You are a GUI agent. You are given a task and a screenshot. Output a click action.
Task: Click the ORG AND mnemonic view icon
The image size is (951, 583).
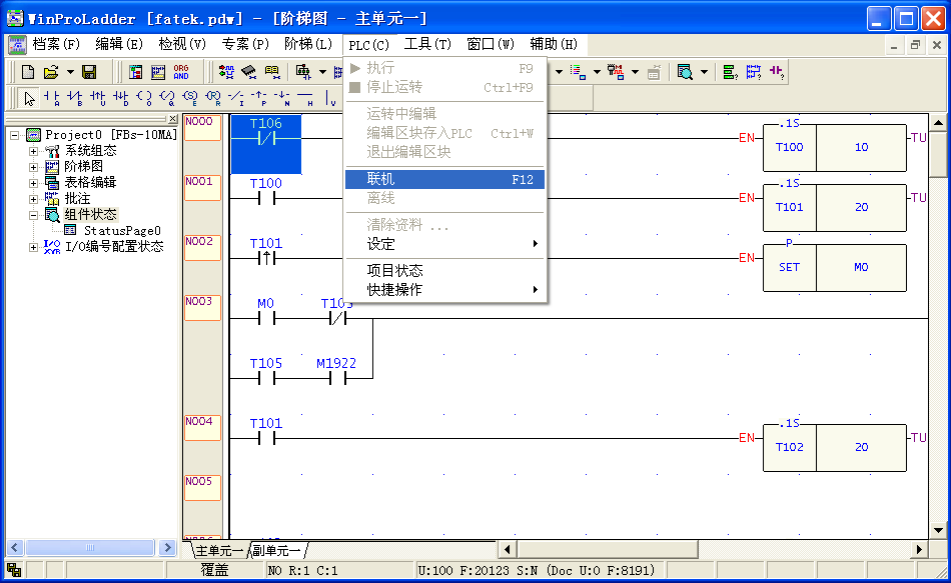pos(181,72)
